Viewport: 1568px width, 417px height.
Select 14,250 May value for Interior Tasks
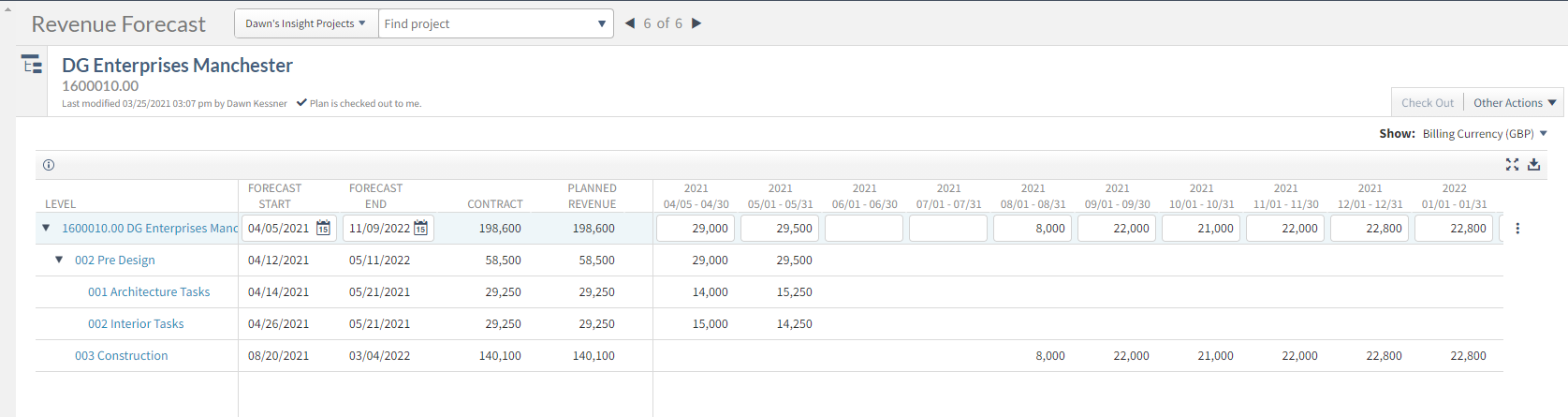pyautogui.click(x=795, y=324)
